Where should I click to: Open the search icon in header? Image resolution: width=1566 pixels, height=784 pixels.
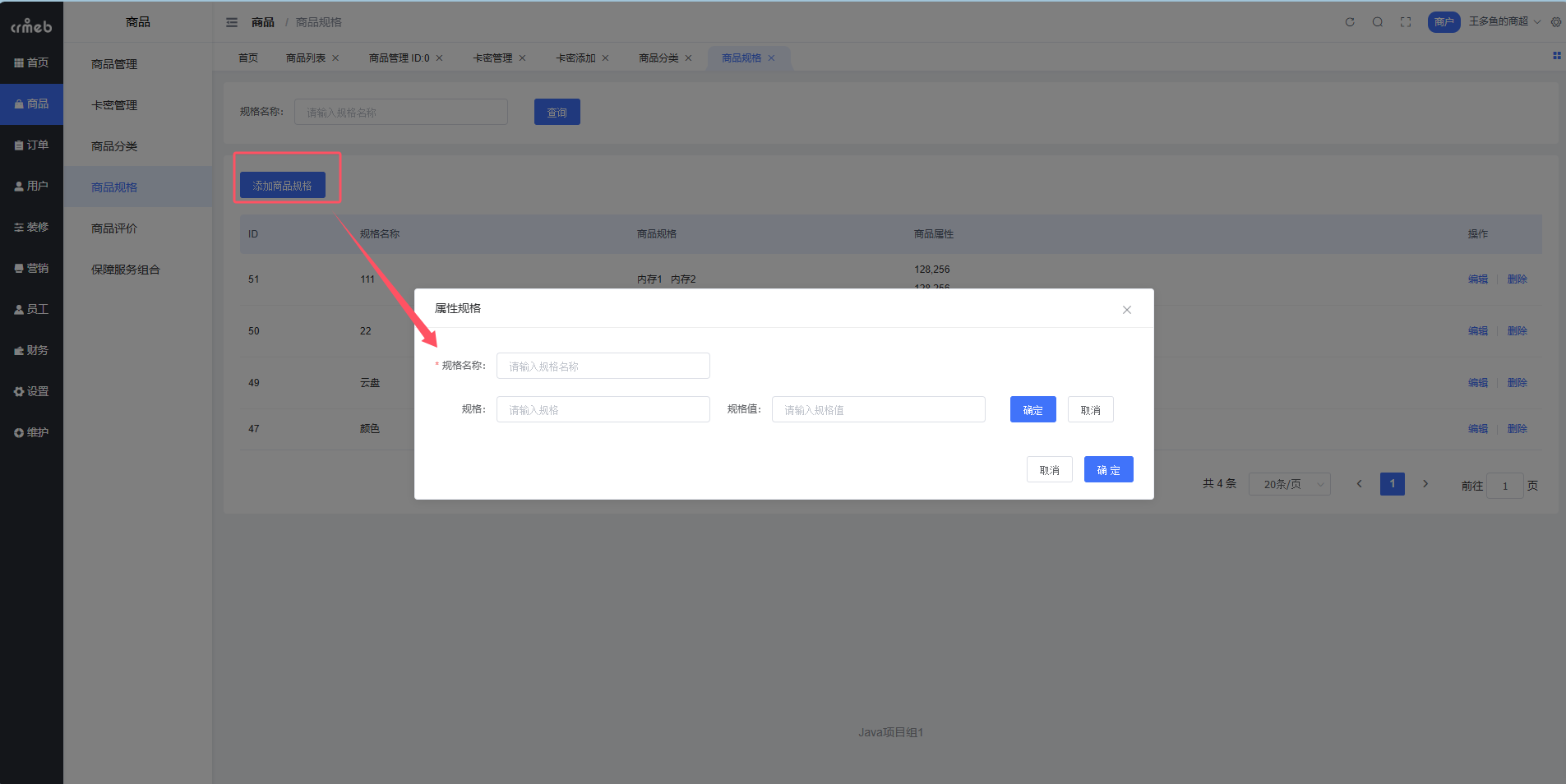tap(1378, 22)
